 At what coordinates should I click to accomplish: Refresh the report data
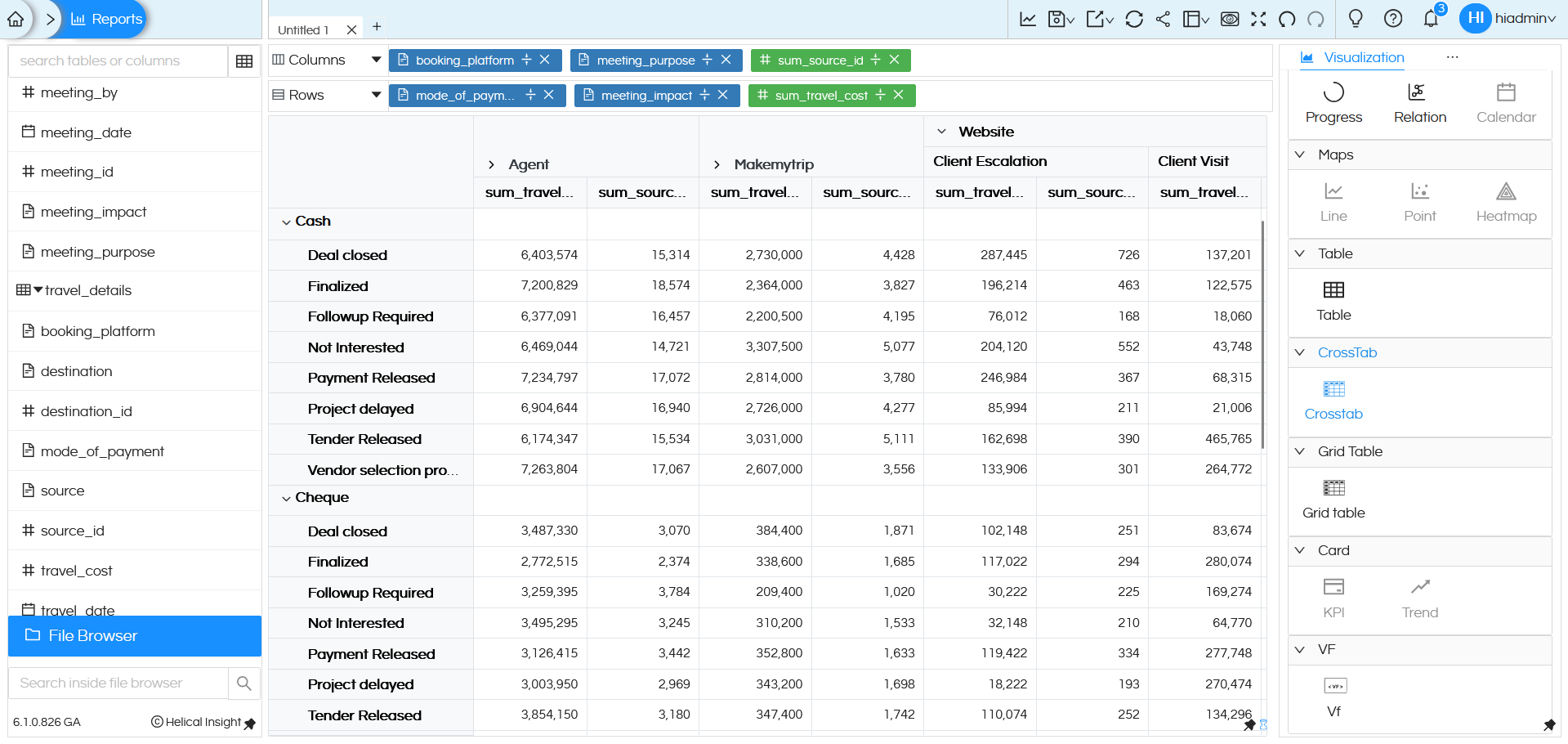tap(1134, 18)
